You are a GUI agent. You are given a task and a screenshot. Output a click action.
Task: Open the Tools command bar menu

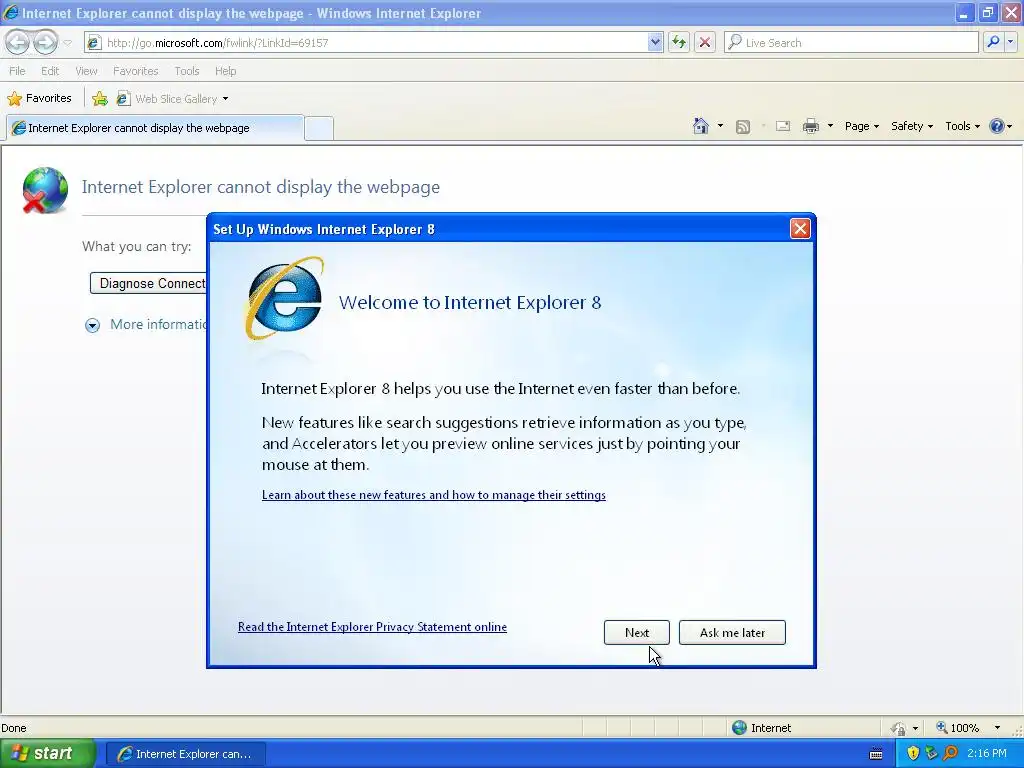click(962, 126)
